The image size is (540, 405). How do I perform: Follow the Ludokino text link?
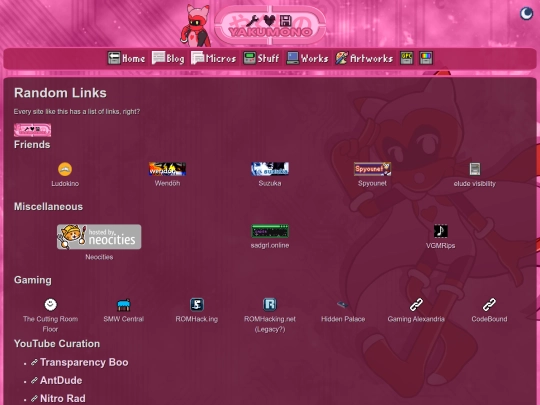(65, 184)
